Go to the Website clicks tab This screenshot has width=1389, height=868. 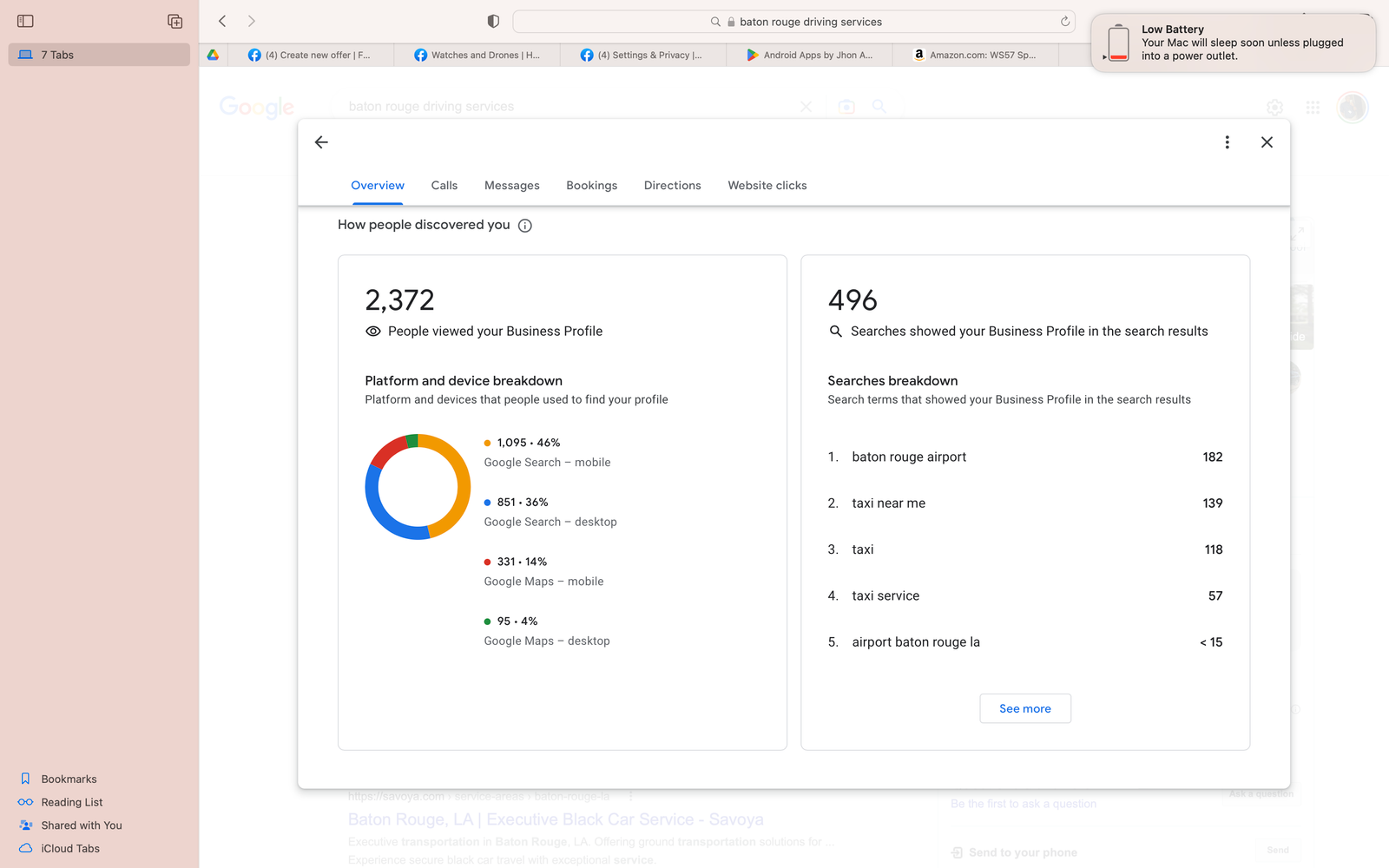pyautogui.click(x=767, y=186)
